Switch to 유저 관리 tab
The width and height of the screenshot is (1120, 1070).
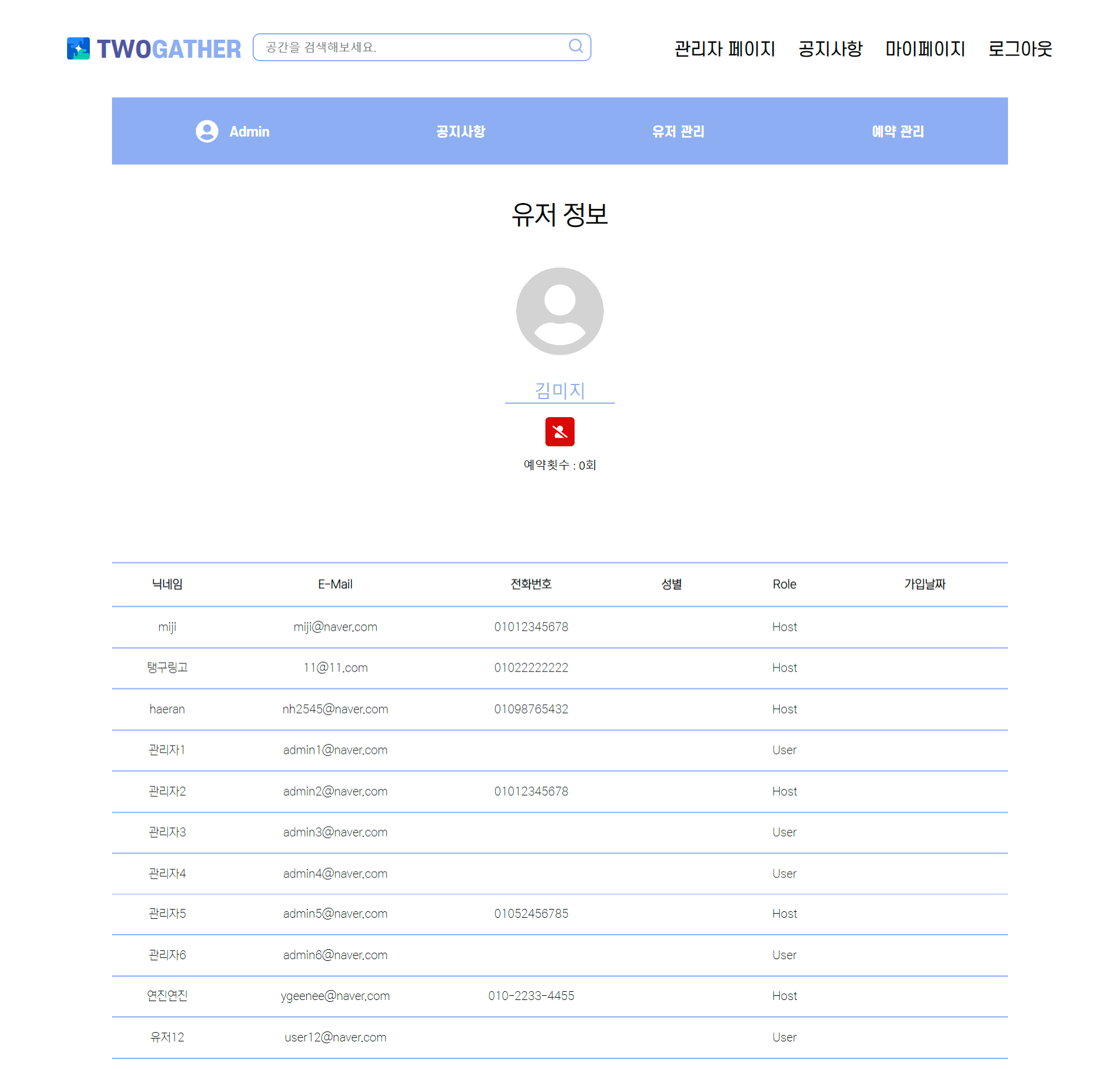tap(678, 131)
